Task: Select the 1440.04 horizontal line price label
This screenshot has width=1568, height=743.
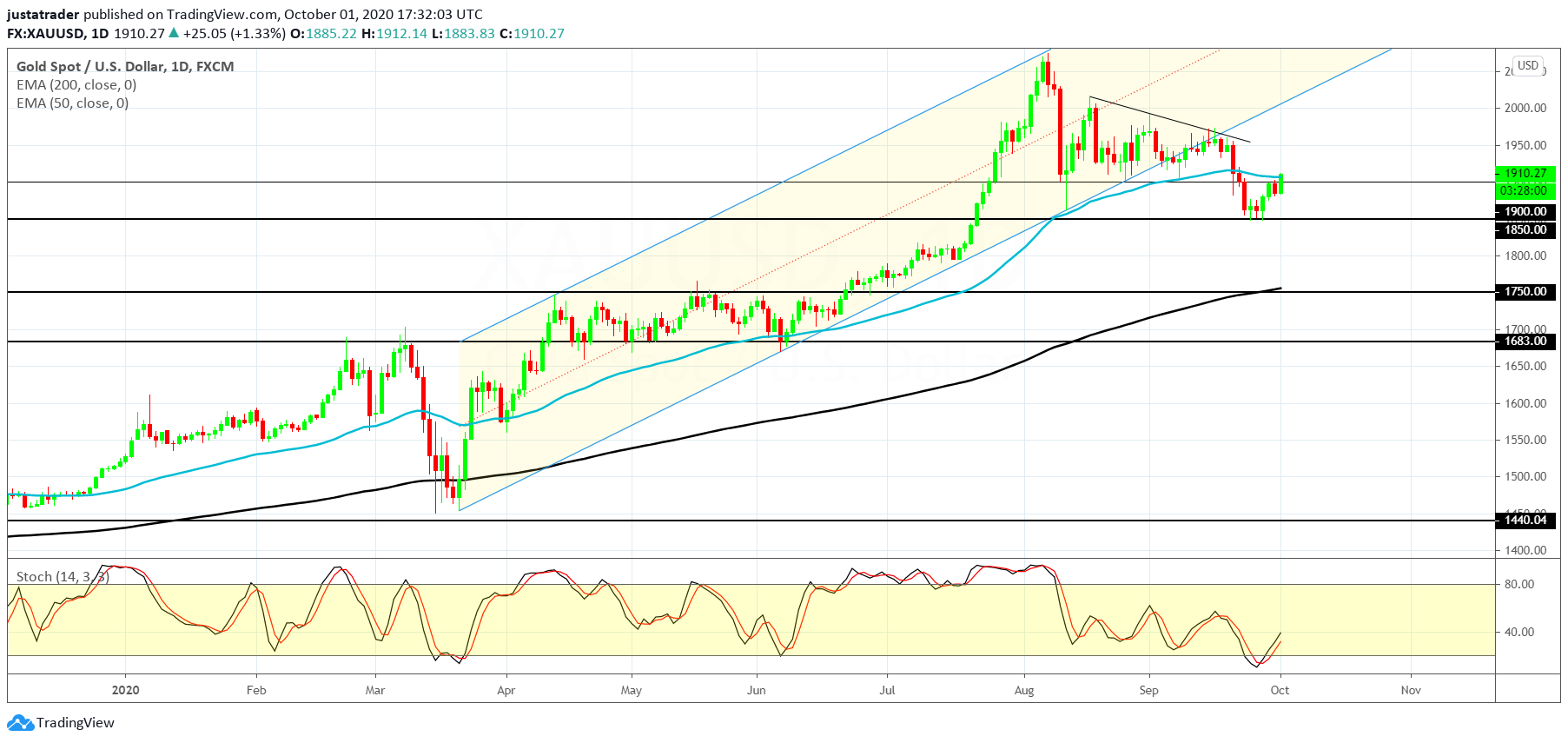Action: click(x=1525, y=521)
